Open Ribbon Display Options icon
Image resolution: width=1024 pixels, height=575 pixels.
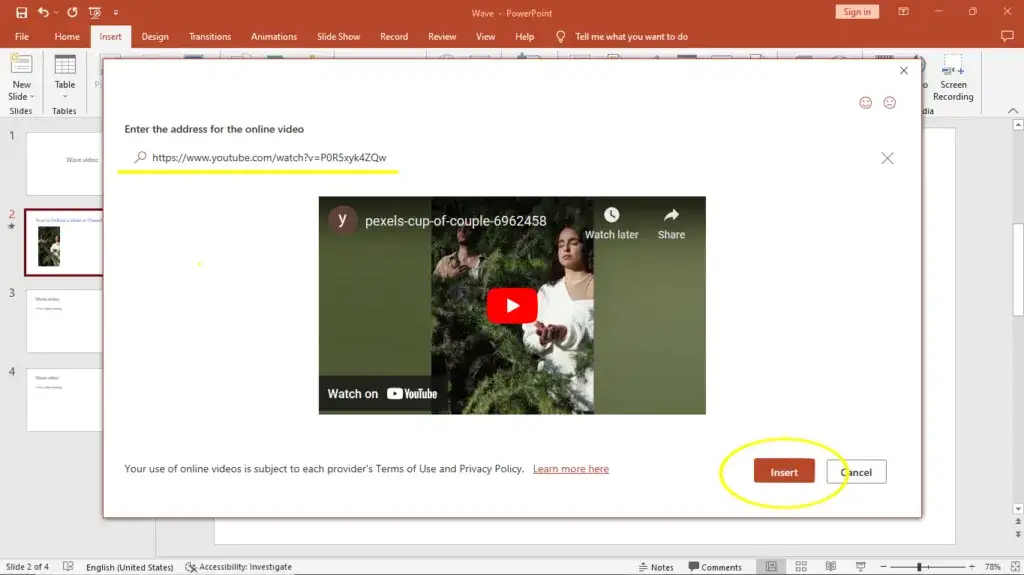pyautogui.click(x=903, y=12)
